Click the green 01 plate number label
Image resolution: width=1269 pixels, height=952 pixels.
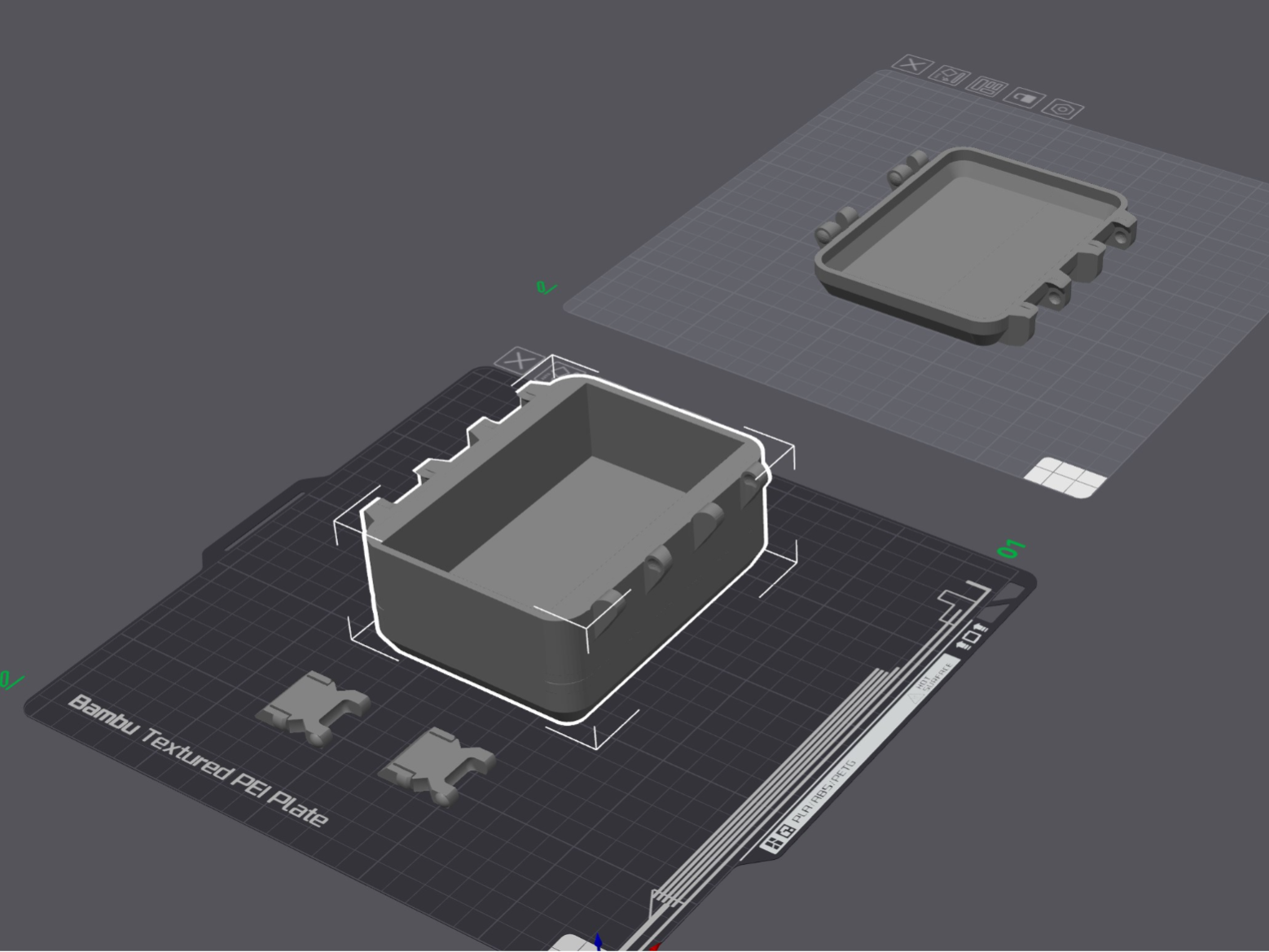(x=1010, y=550)
